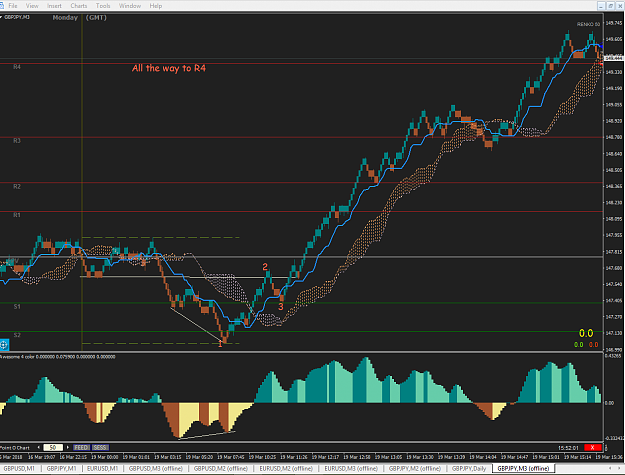Select the GBPJPY,M3 (offline) active tab
The height and width of the screenshot is (475, 625).
pos(523,469)
